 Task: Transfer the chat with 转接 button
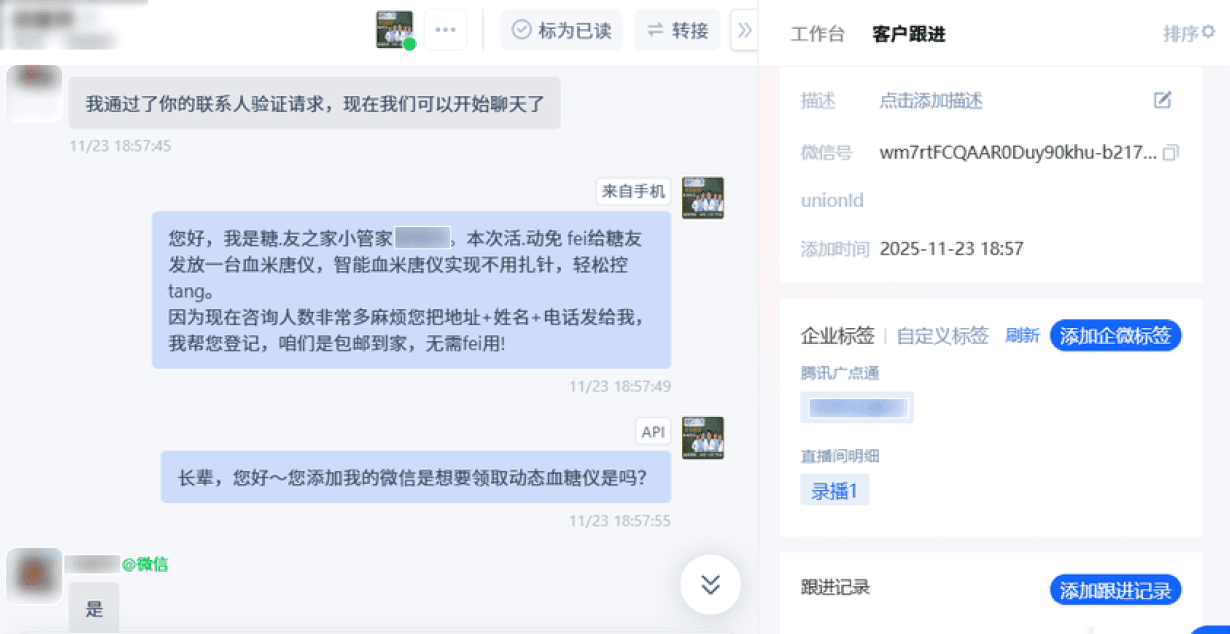coord(678,30)
